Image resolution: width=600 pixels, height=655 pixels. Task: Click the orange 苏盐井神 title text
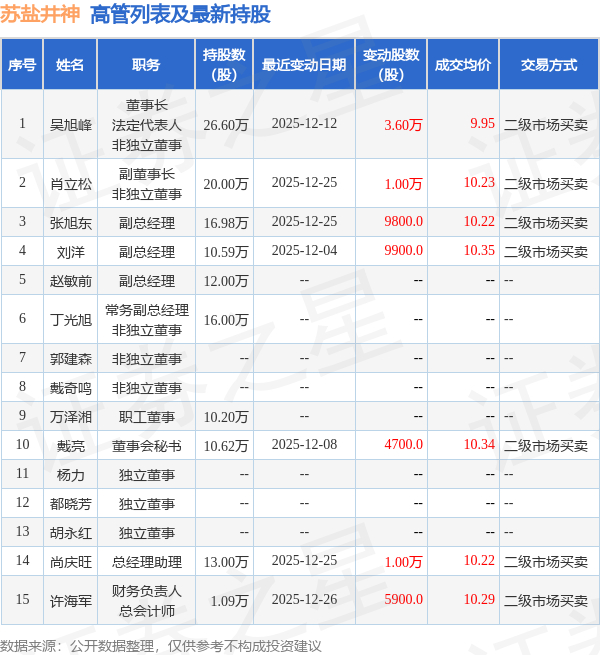point(40,14)
